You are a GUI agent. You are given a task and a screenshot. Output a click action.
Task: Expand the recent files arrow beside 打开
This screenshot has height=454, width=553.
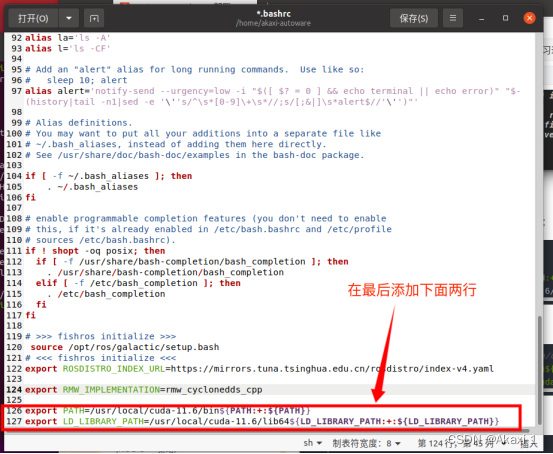tap(69, 18)
